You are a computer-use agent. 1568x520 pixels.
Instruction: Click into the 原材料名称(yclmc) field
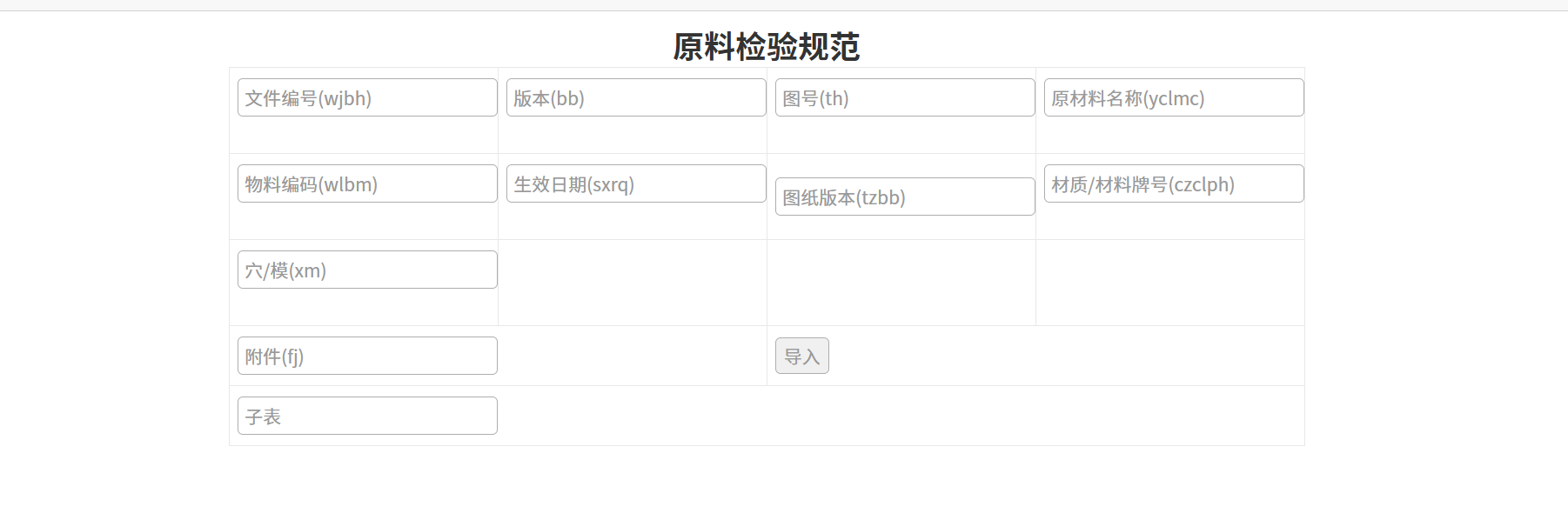coord(1174,97)
